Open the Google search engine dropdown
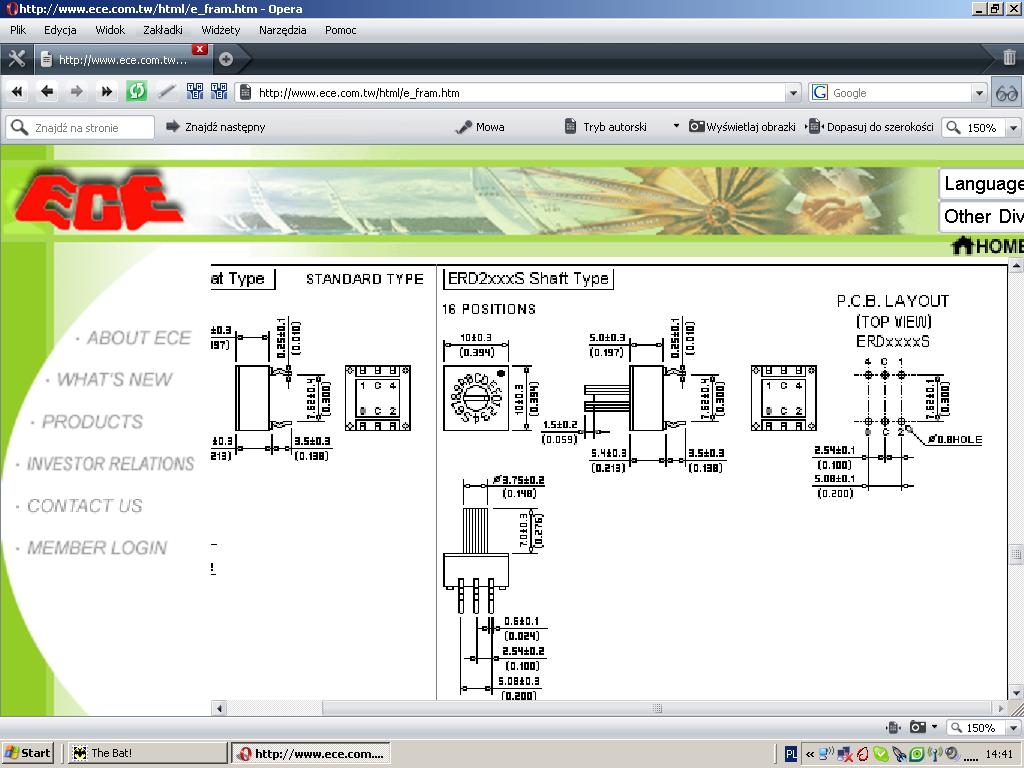Image resolution: width=1024 pixels, height=768 pixels. 979,93
